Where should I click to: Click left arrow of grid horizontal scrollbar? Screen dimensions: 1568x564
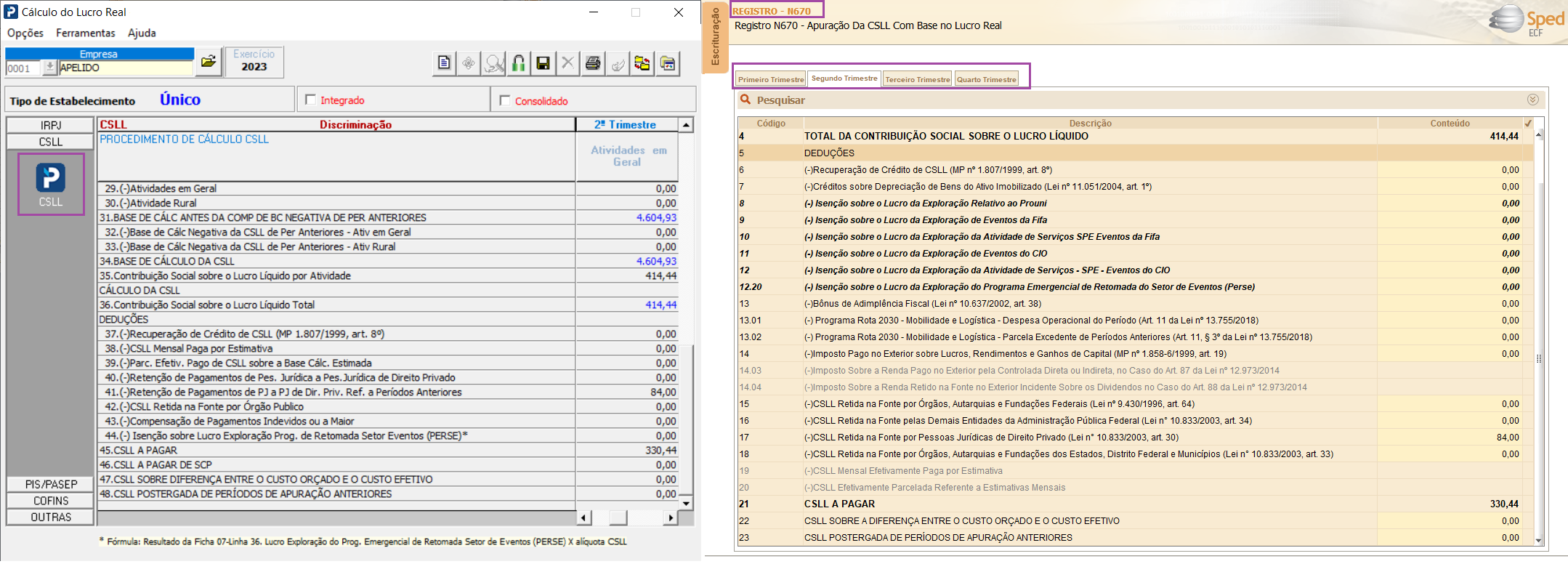584,517
